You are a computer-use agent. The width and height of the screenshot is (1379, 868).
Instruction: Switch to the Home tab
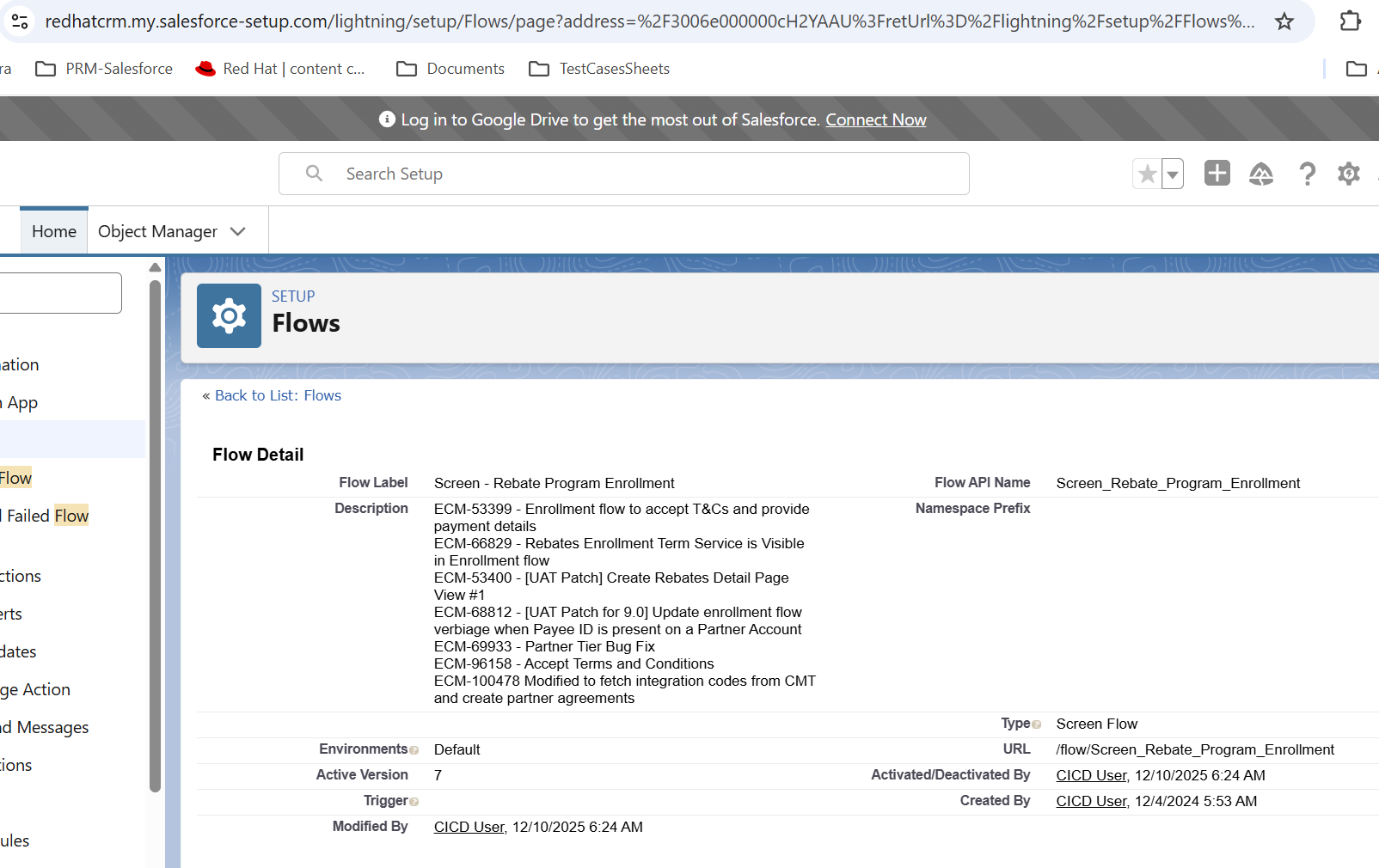tap(54, 231)
